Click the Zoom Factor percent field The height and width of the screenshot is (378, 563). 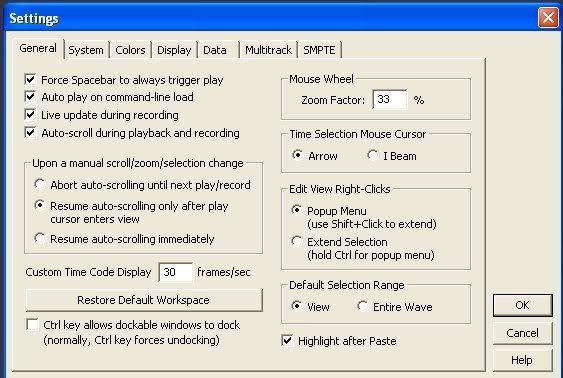pos(390,99)
